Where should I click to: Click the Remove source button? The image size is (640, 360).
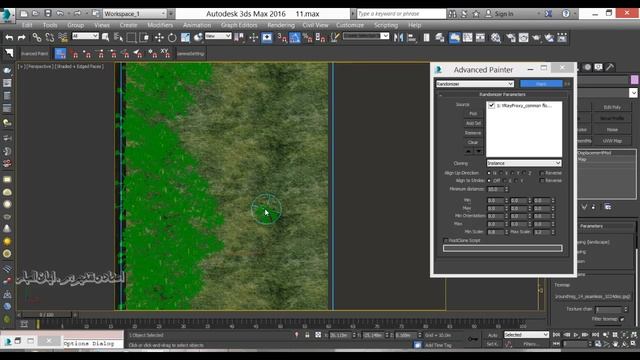pos(473,133)
